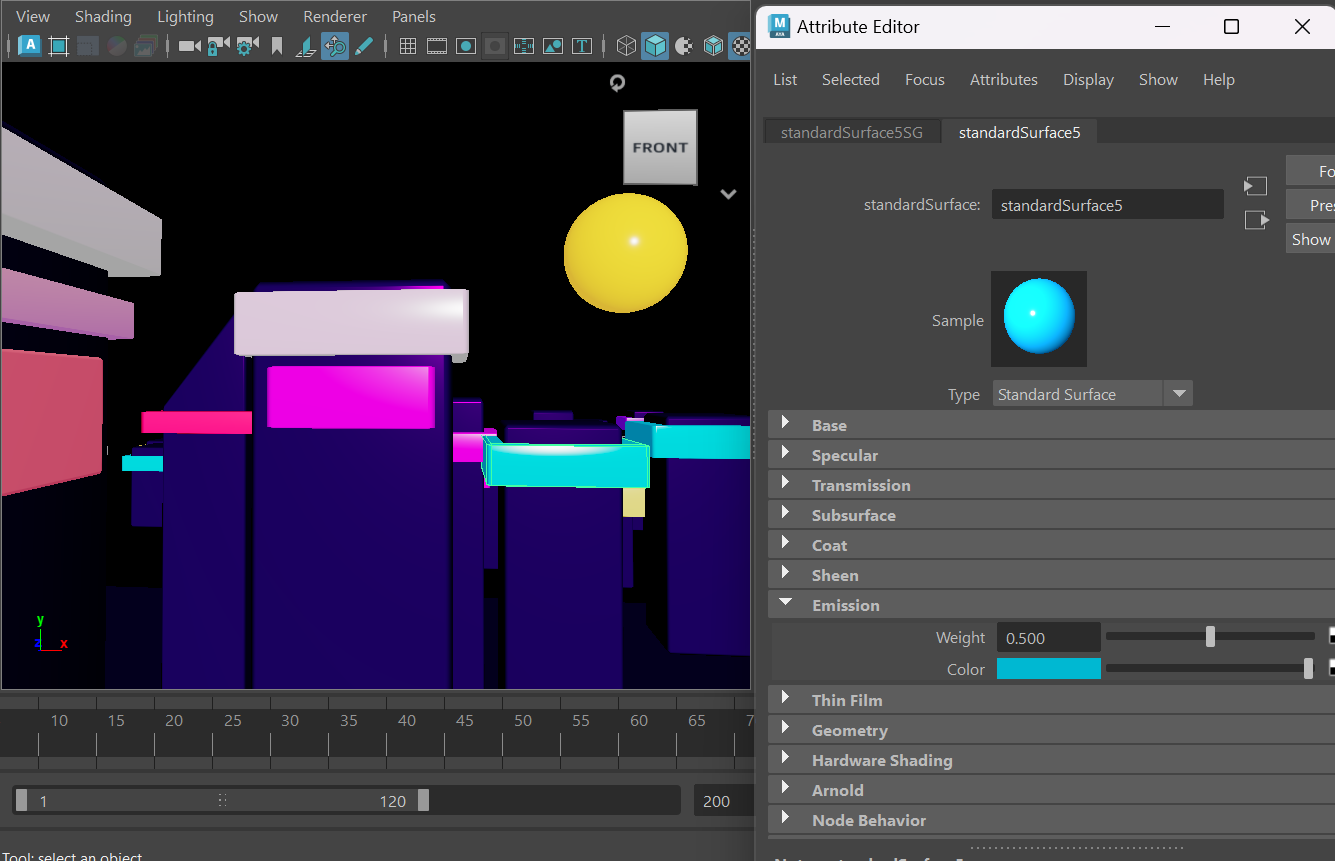Open the Display menu in Attribute Editor
Screen dimensions: 1335x861
(1088, 80)
